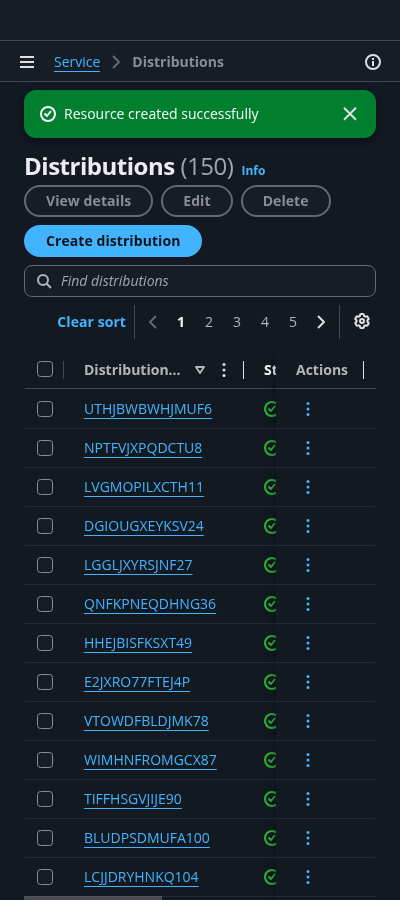Open actions dropdown for BLUDPSDMUFA100
The image size is (400, 900).
pos(308,839)
